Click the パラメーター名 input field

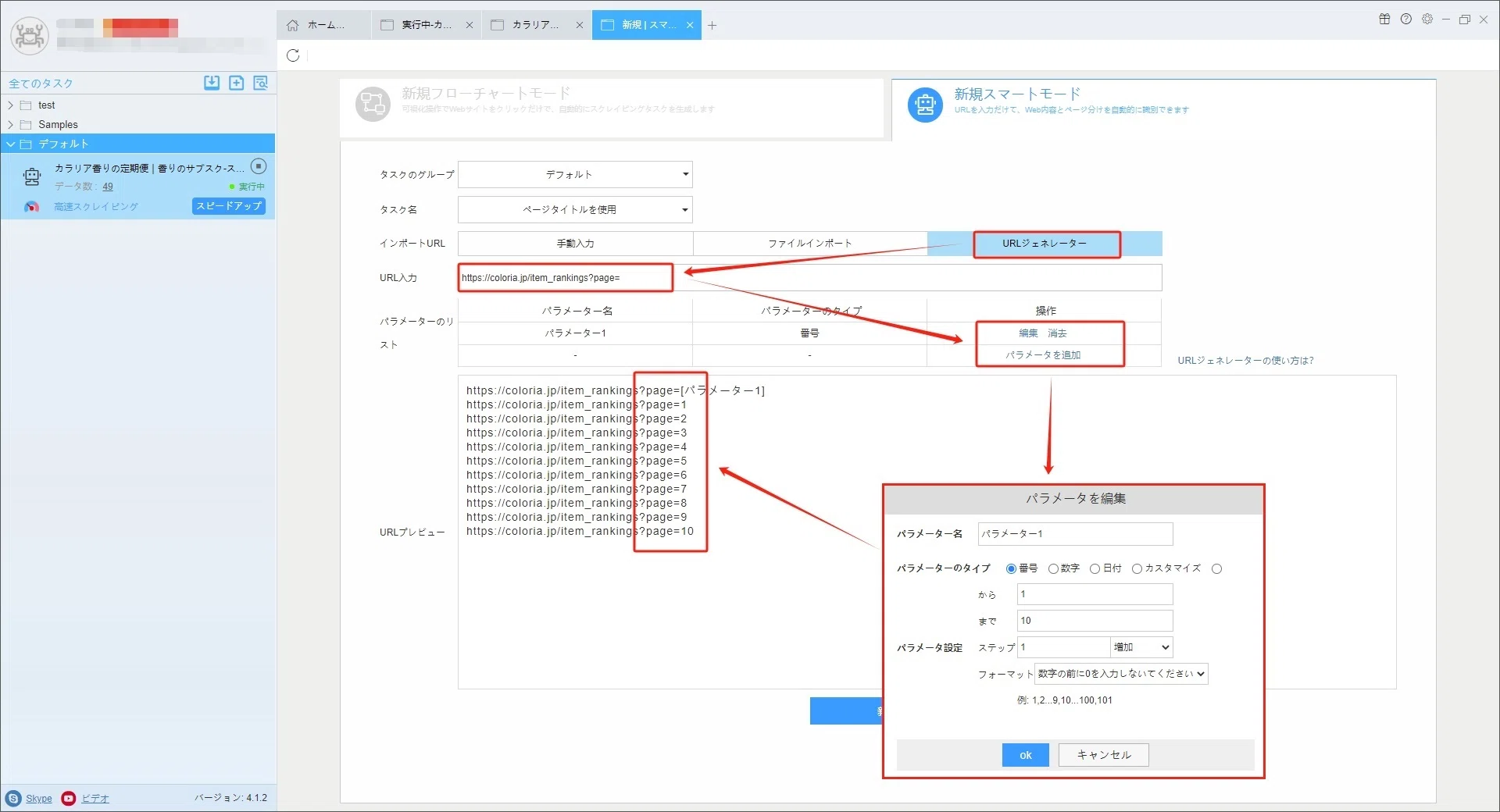click(1076, 534)
